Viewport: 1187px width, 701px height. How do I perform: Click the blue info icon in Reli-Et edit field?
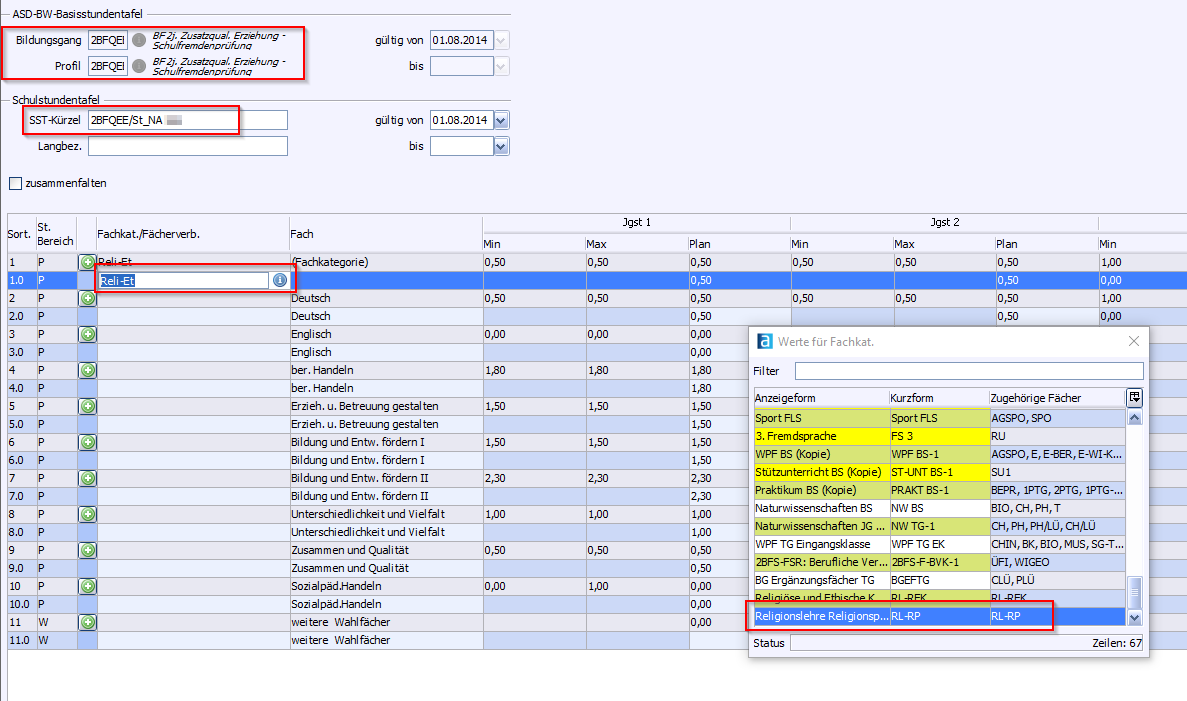tap(280, 281)
